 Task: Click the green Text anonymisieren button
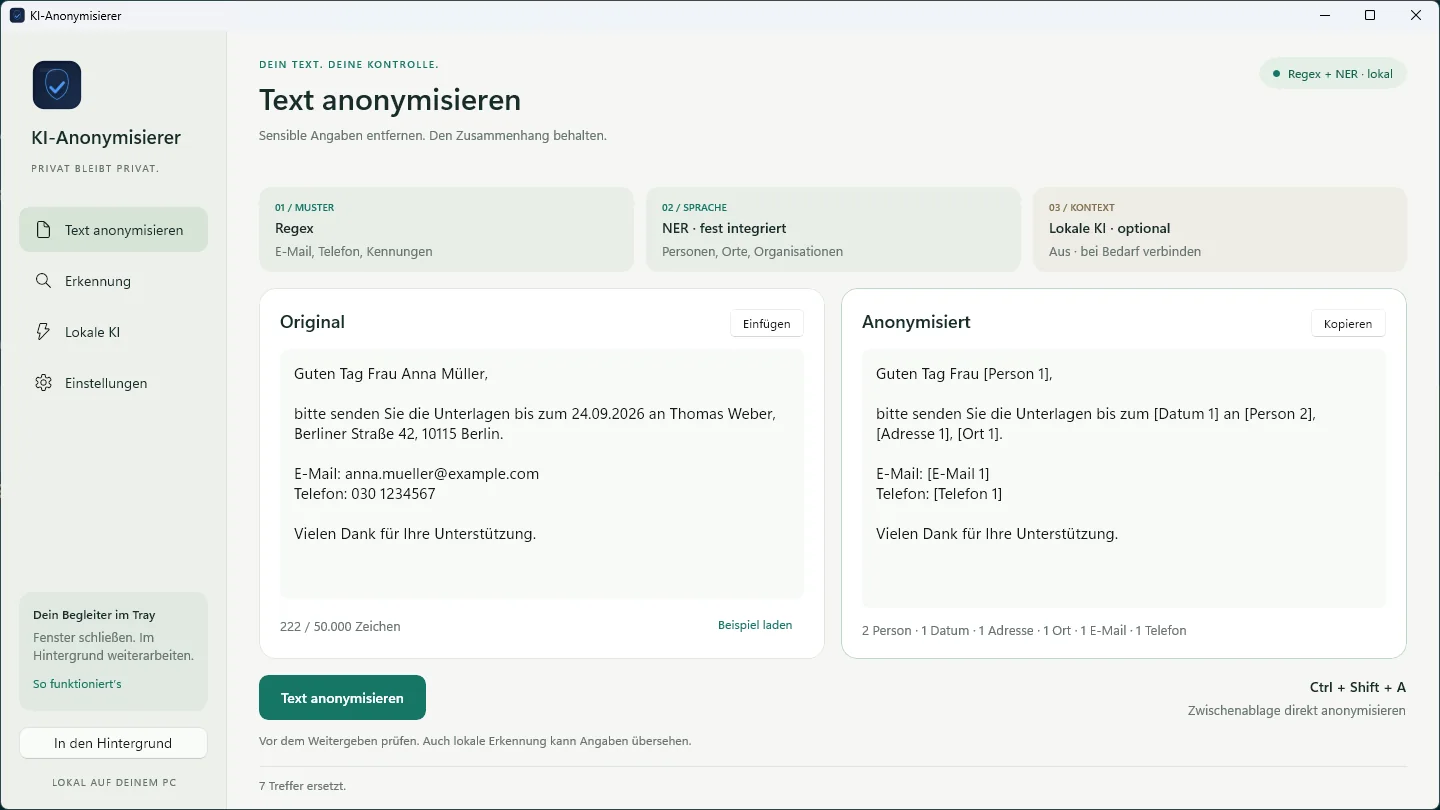tap(342, 698)
